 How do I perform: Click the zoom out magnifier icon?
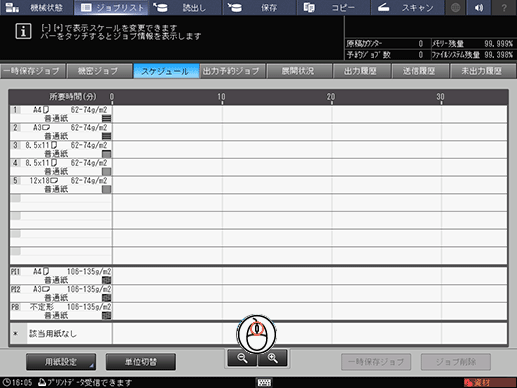pyautogui.click(x=242, y=358)
